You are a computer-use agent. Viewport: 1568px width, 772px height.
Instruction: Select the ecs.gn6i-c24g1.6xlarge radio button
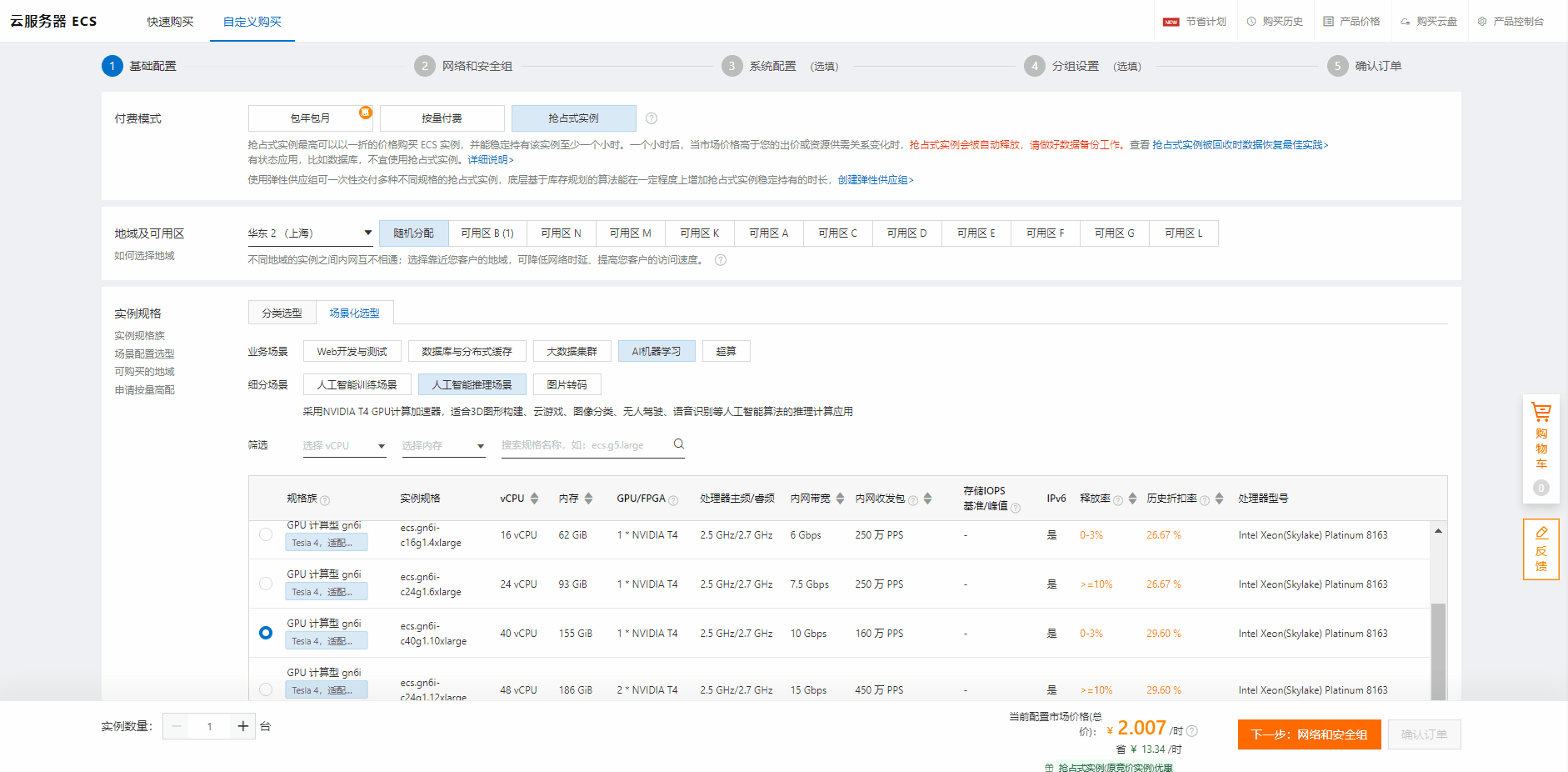(266, 584)
